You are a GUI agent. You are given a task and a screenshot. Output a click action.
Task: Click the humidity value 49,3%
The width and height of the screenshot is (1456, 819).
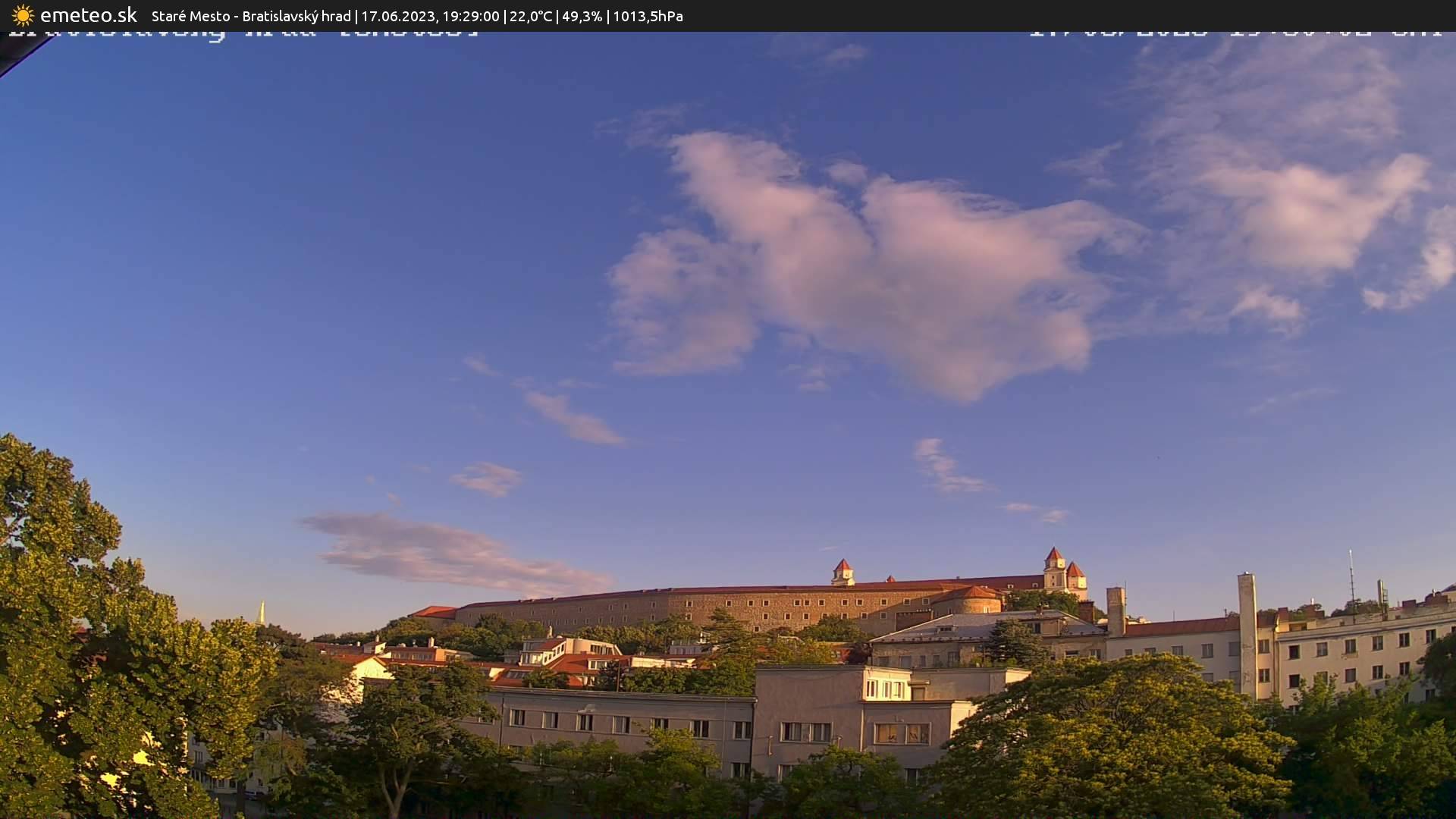[x=584, y=16]
